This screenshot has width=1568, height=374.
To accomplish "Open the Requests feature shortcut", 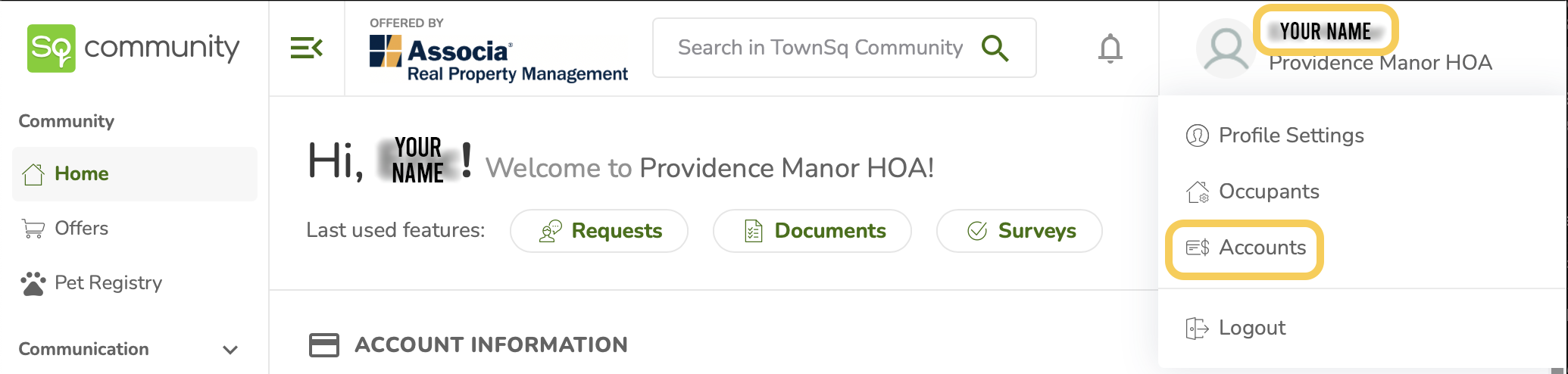I will tap(599, 231).
